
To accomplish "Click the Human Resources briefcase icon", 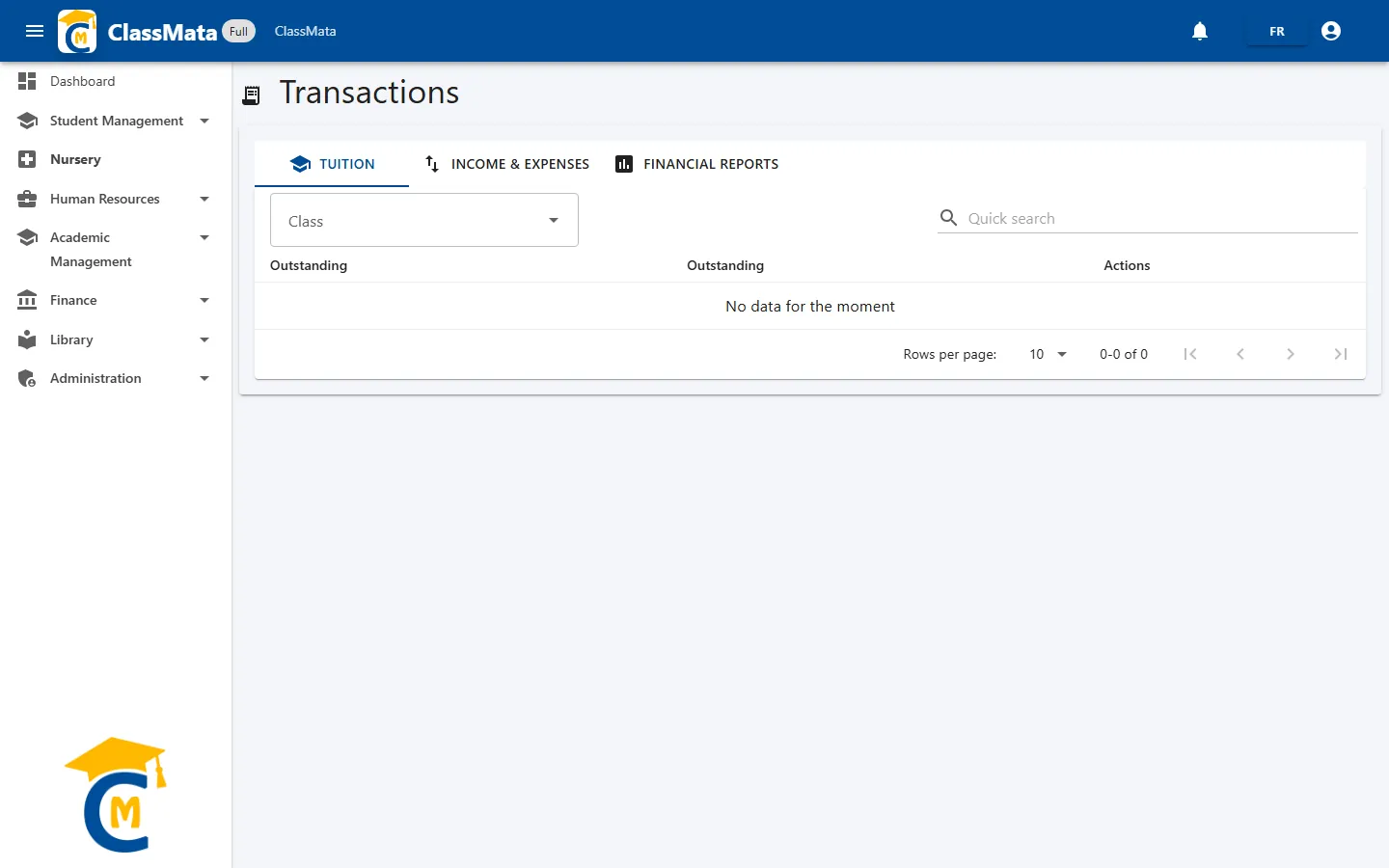I will pyautogui.click(x=27, y=199).
